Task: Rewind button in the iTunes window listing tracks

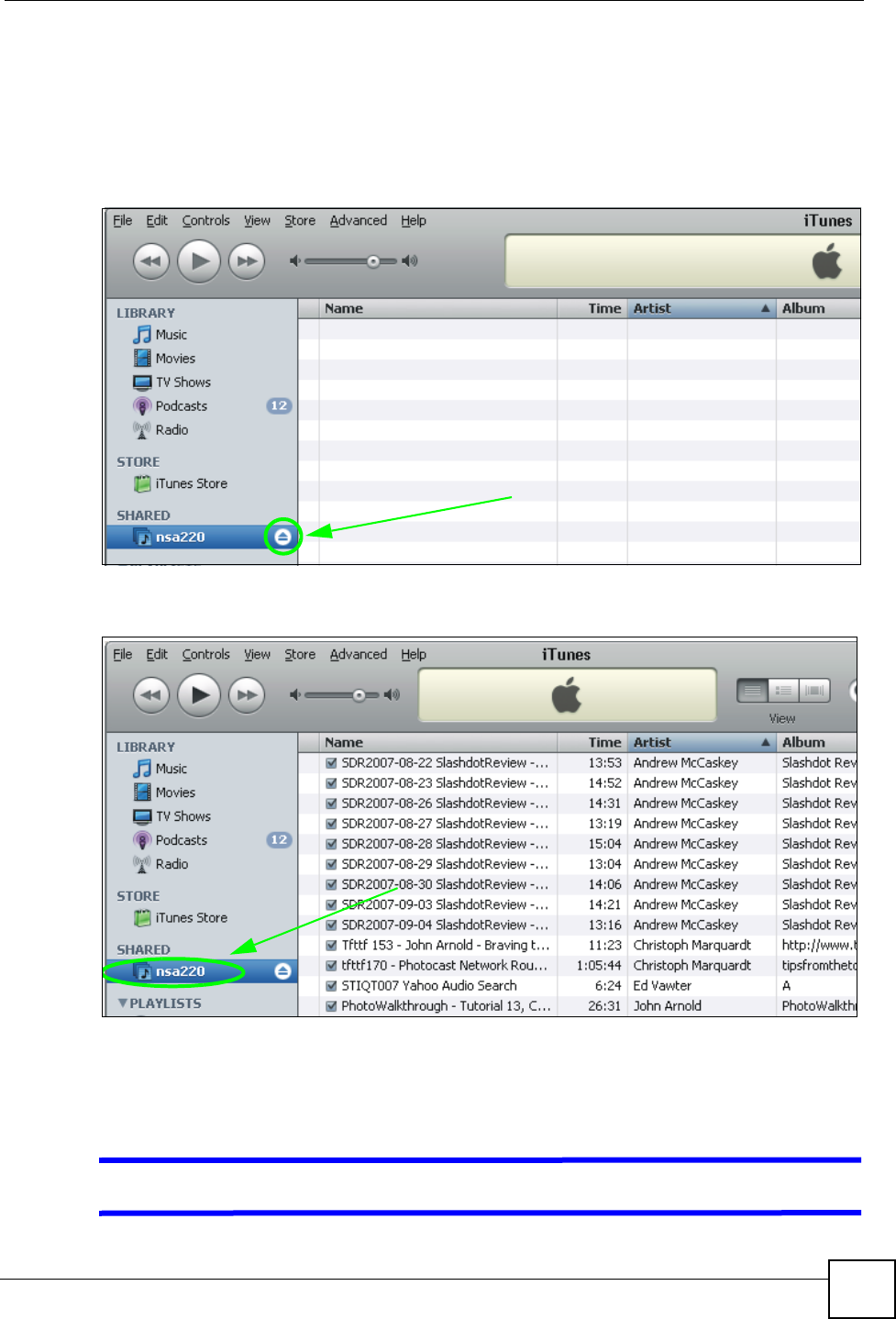Action: pyautogui.click(x=151, y=695)
